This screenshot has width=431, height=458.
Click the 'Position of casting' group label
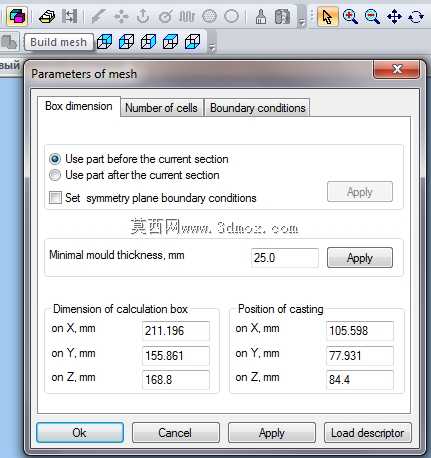[x=281, y=309]
